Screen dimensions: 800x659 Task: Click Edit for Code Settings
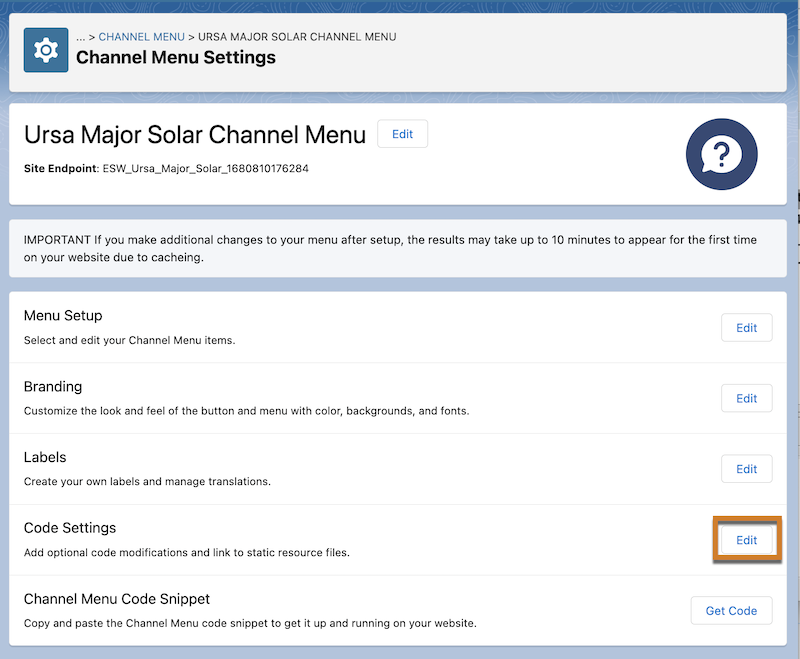click(746, 540)
